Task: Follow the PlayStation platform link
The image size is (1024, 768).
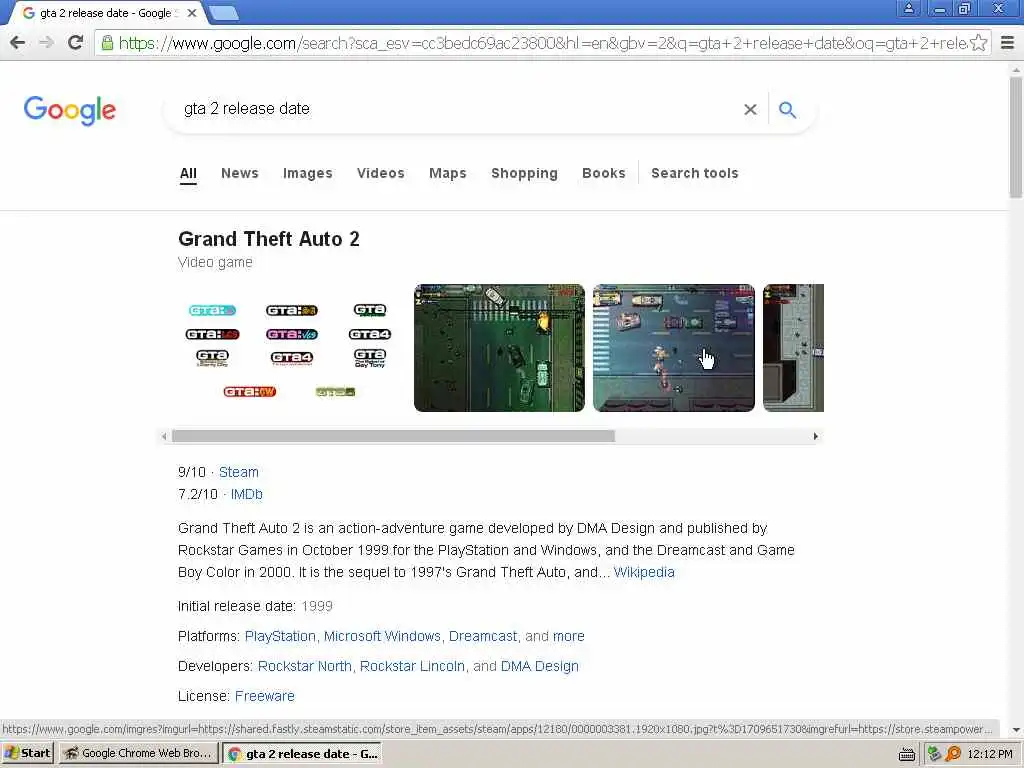Action: click(280, 636)
